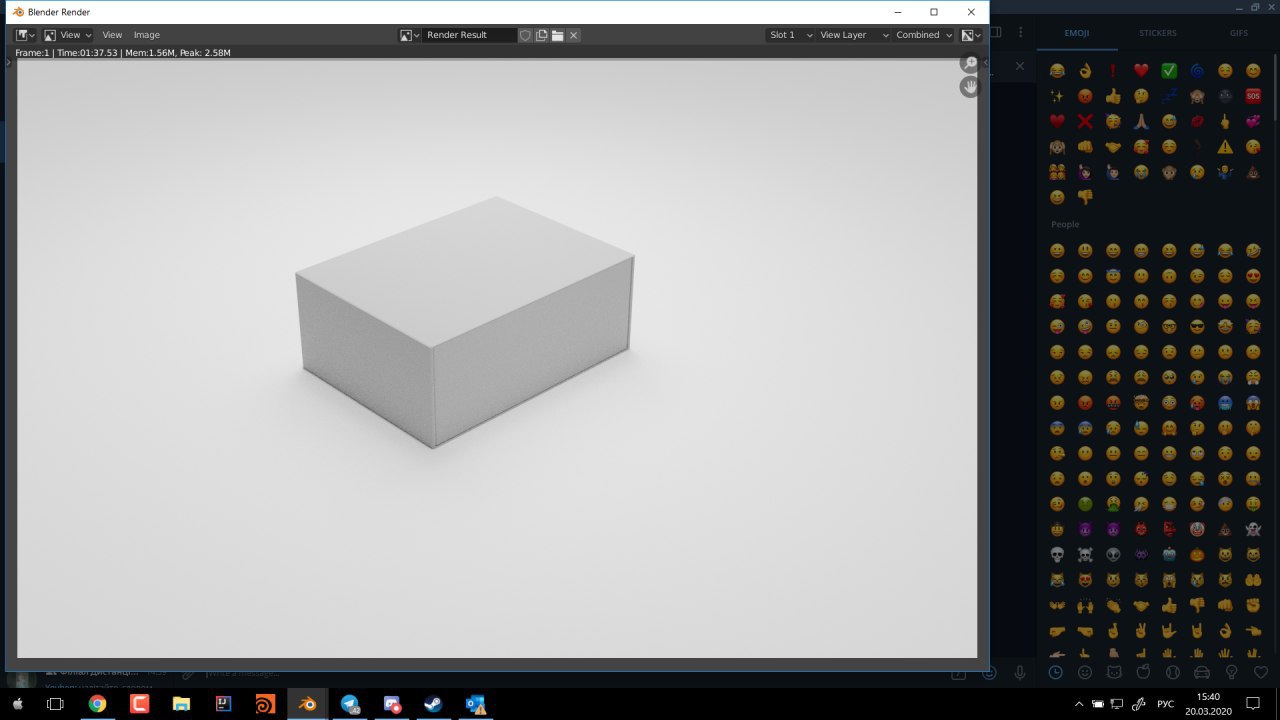Pick the warning triangle emoji
This screenshot has height=720, width=1280.
pos(1225,147)
